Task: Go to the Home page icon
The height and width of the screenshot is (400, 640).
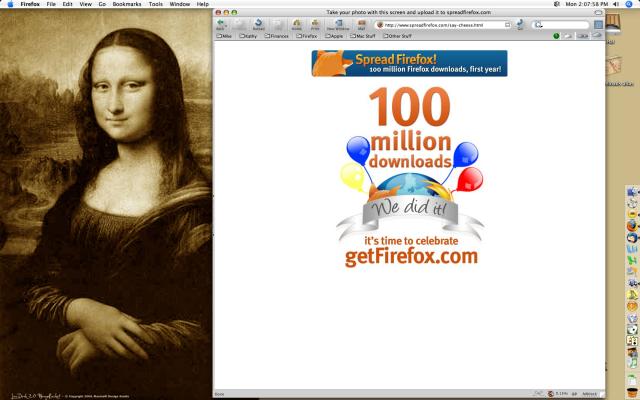Action: [x=297, y=23]
